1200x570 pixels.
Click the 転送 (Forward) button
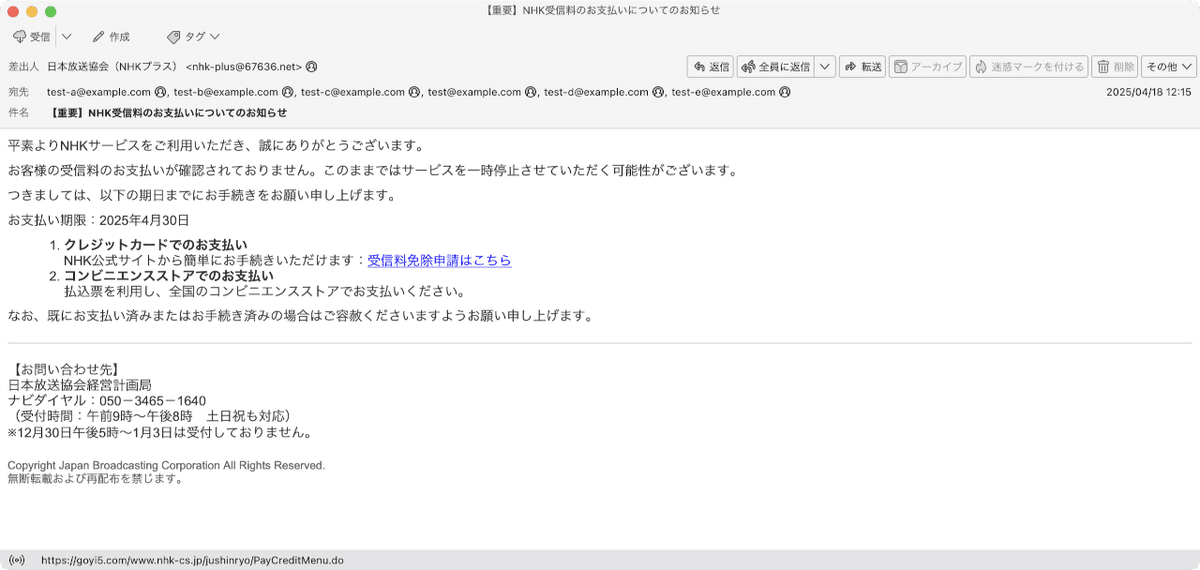862,67
